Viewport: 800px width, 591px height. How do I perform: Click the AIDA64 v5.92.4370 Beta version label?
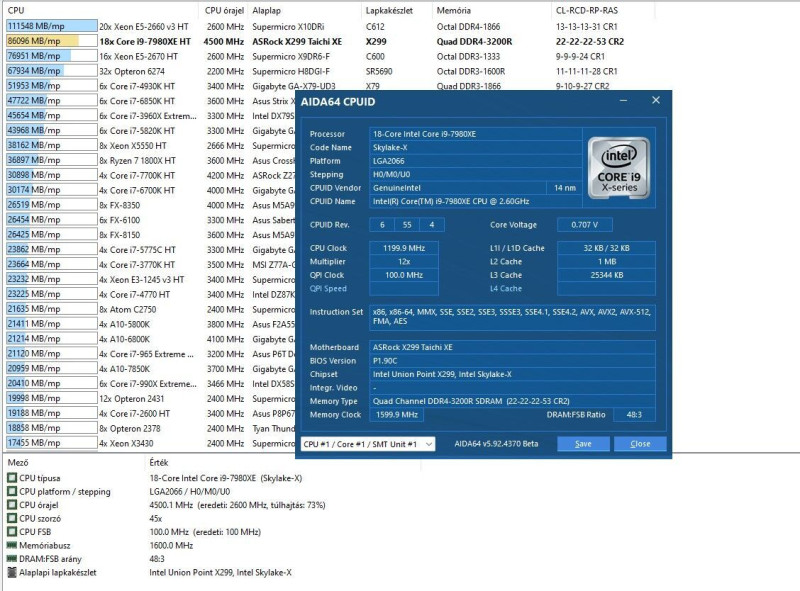point(496,444)
